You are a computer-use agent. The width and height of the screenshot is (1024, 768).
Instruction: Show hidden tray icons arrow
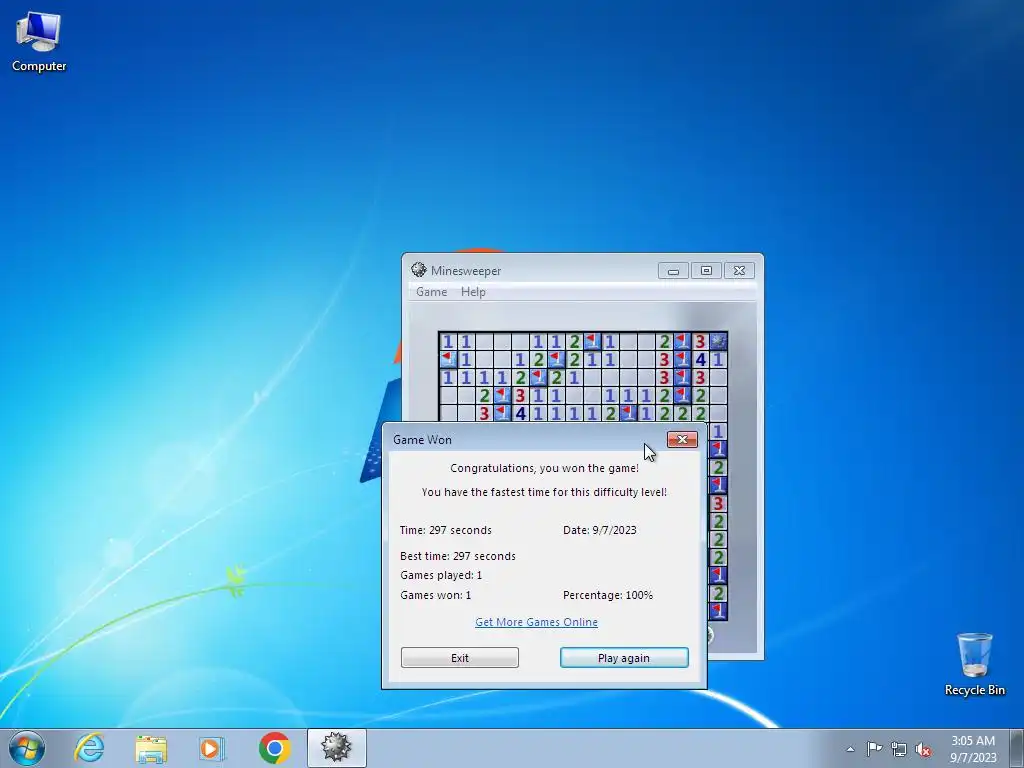(850, 749)
